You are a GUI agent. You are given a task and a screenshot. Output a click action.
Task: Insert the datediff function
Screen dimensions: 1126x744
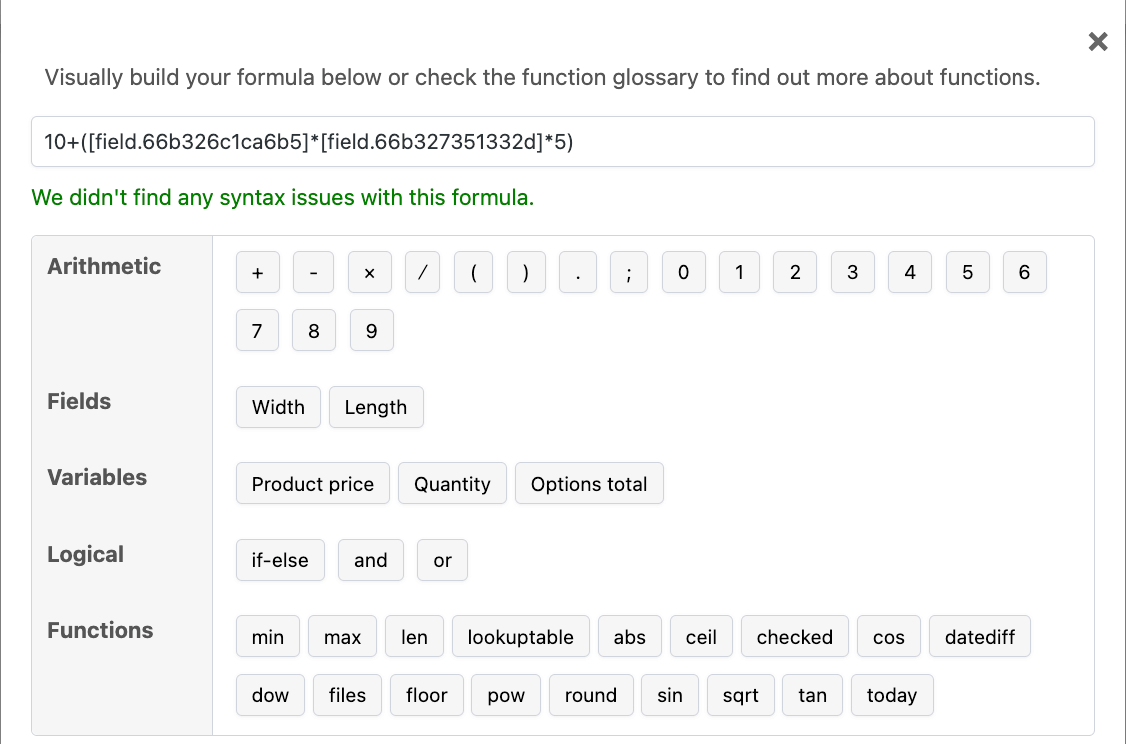coord(980,636)
